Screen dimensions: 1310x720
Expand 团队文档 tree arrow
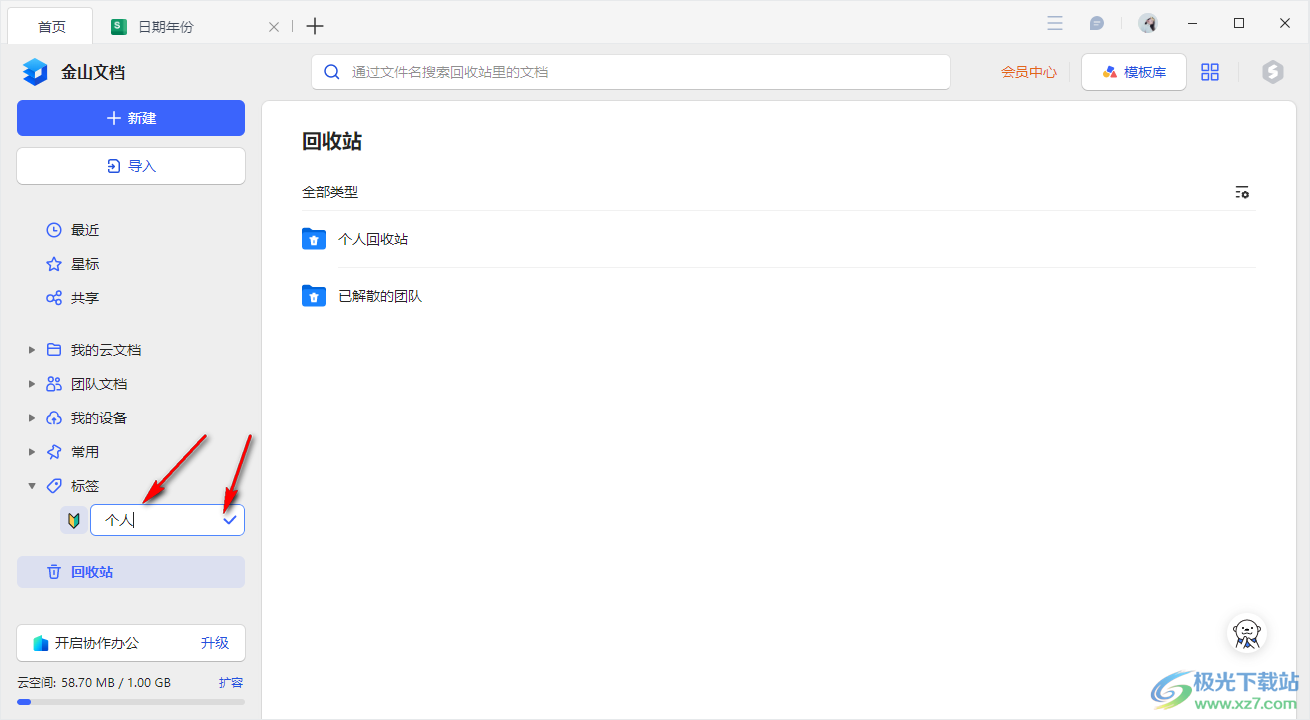click(x=32, y=384)
